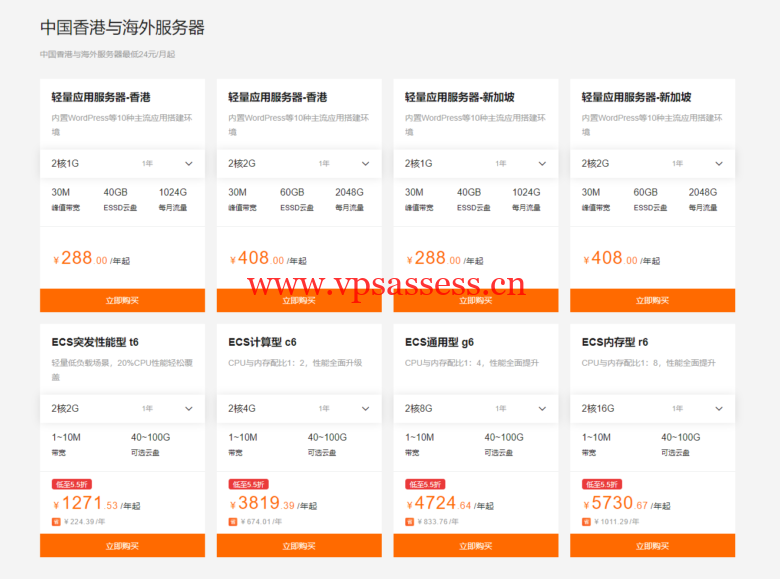
Task: Click the orange icon beside ¥674.01/年
Action: point(233,521)
